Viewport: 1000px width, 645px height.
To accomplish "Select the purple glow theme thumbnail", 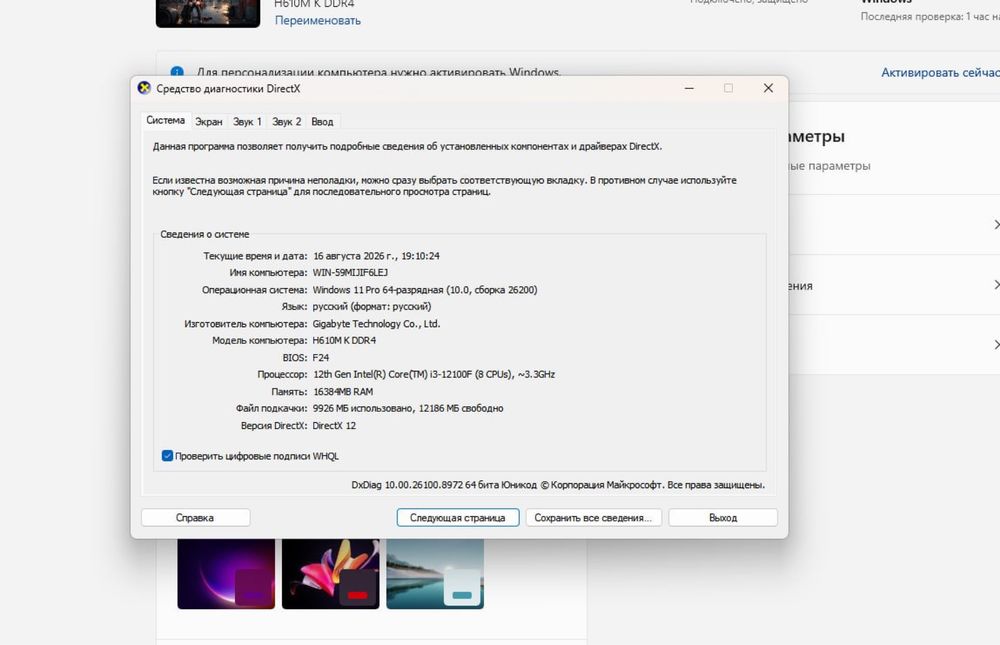I will click(x=226, y=574).
